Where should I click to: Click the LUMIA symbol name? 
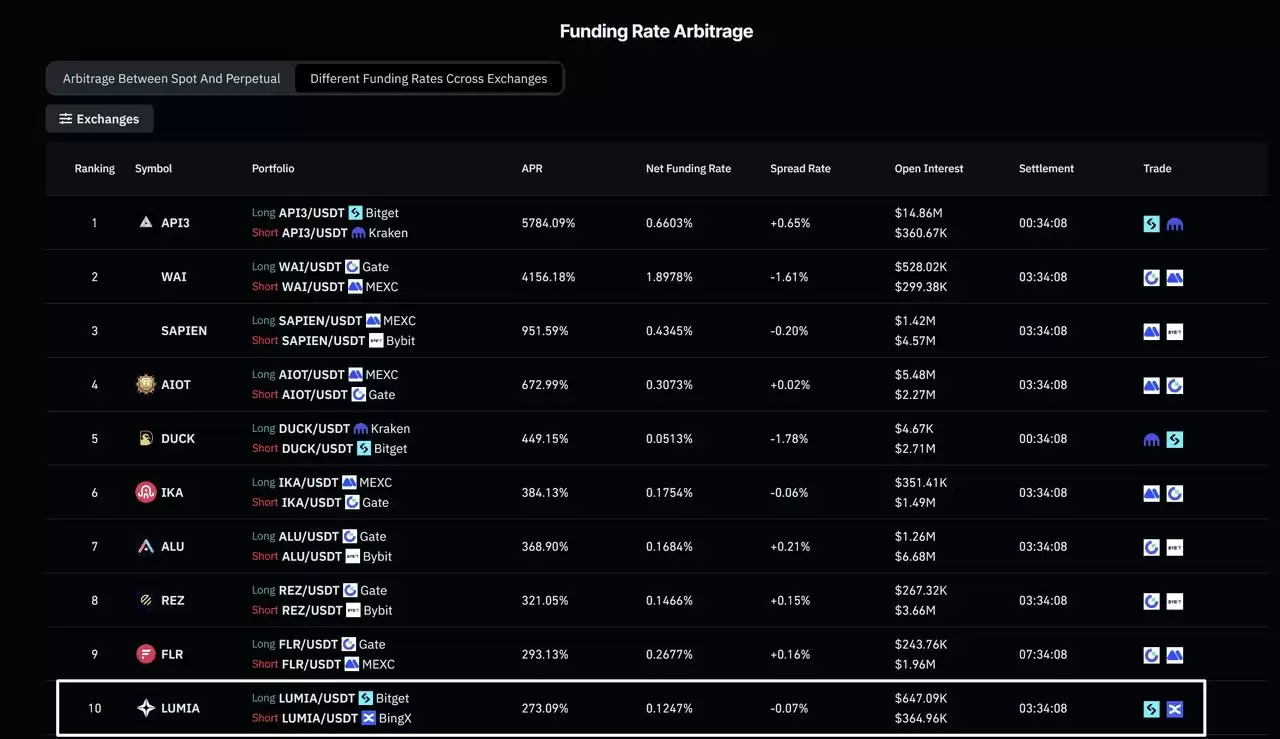180,709
